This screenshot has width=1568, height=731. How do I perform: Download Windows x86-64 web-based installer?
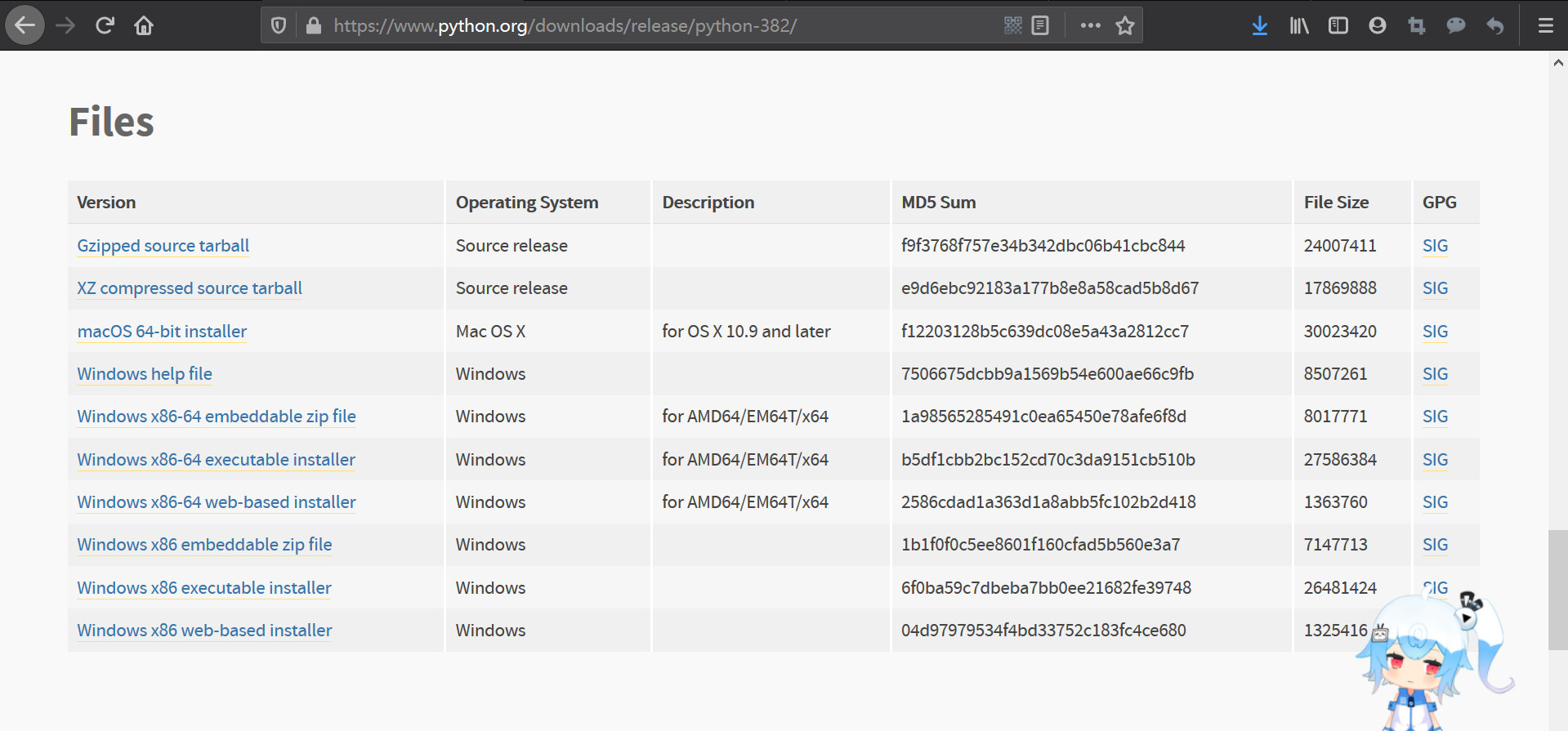click(217, 502)
